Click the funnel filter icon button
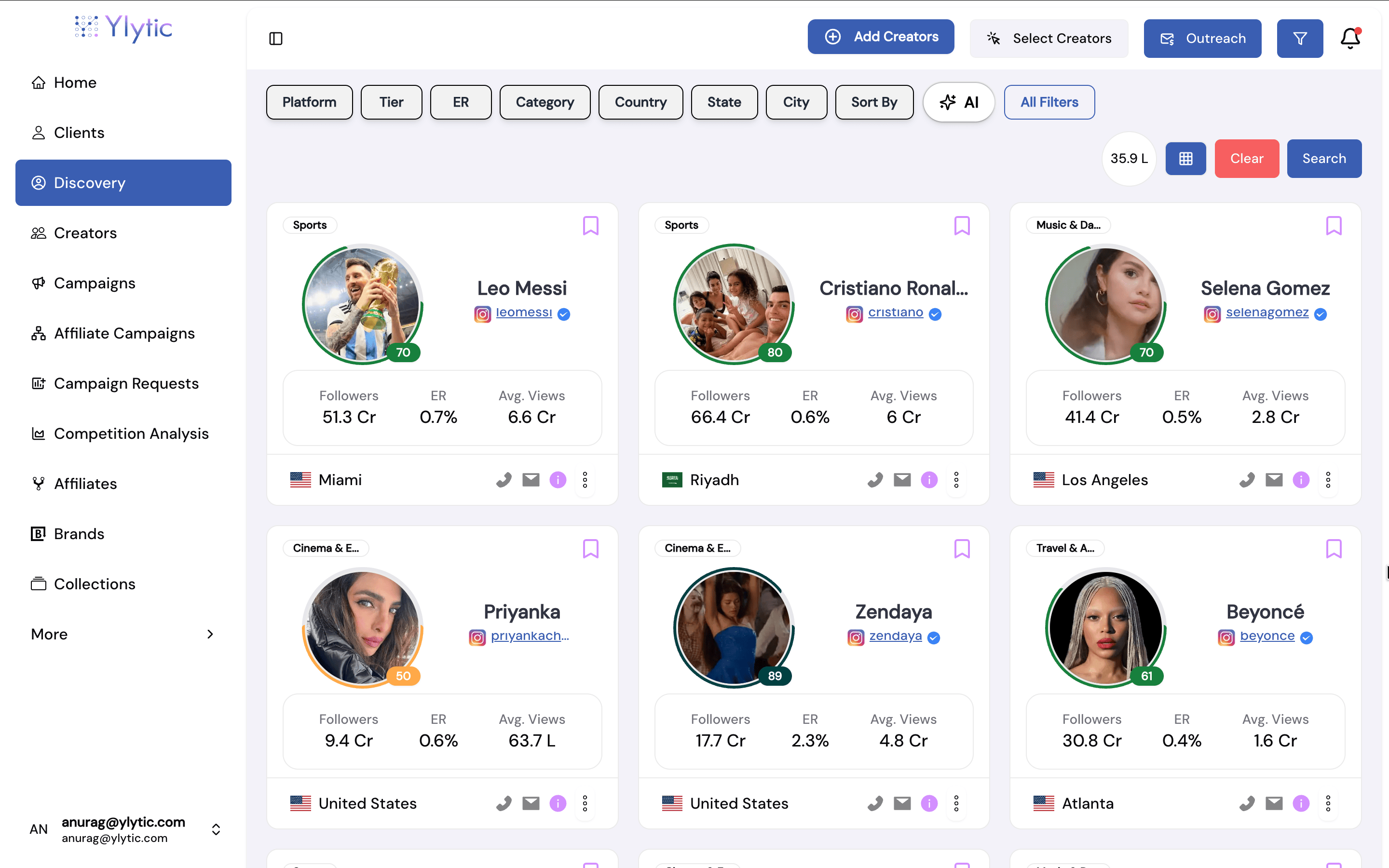The height and width of the screenshot is (868, 1389). 1300,39
